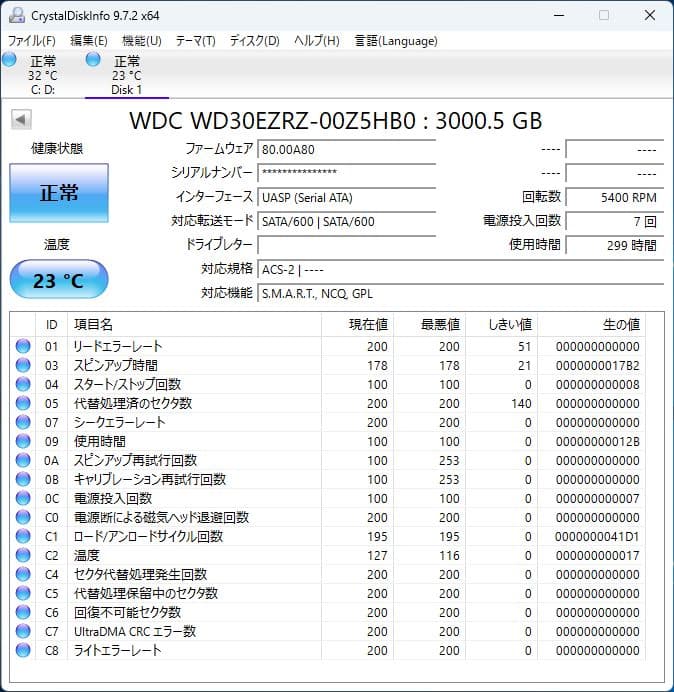
Task: Click status orb for C5 代替処理保留中のセクタ数 row
Action: point(23,593)
